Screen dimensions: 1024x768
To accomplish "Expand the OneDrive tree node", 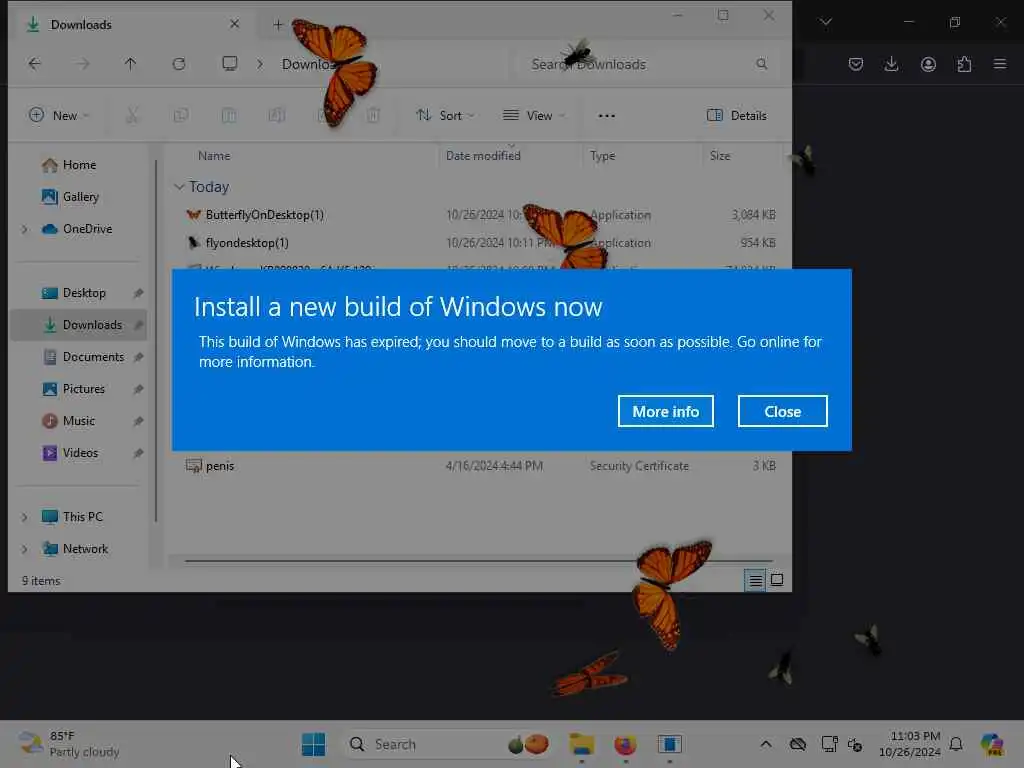I will coord(25,229).
